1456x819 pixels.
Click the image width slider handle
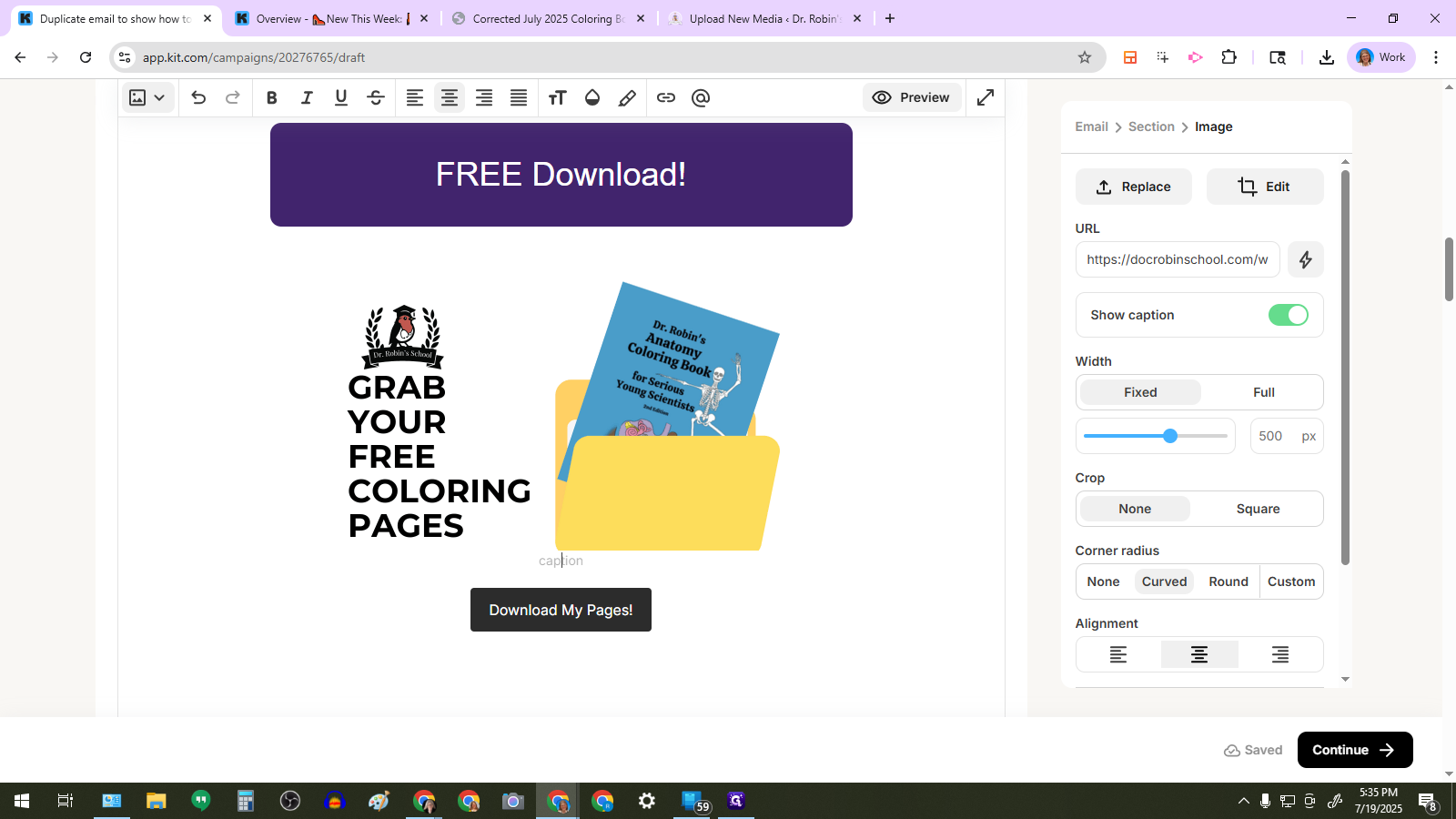(1170, 436)
